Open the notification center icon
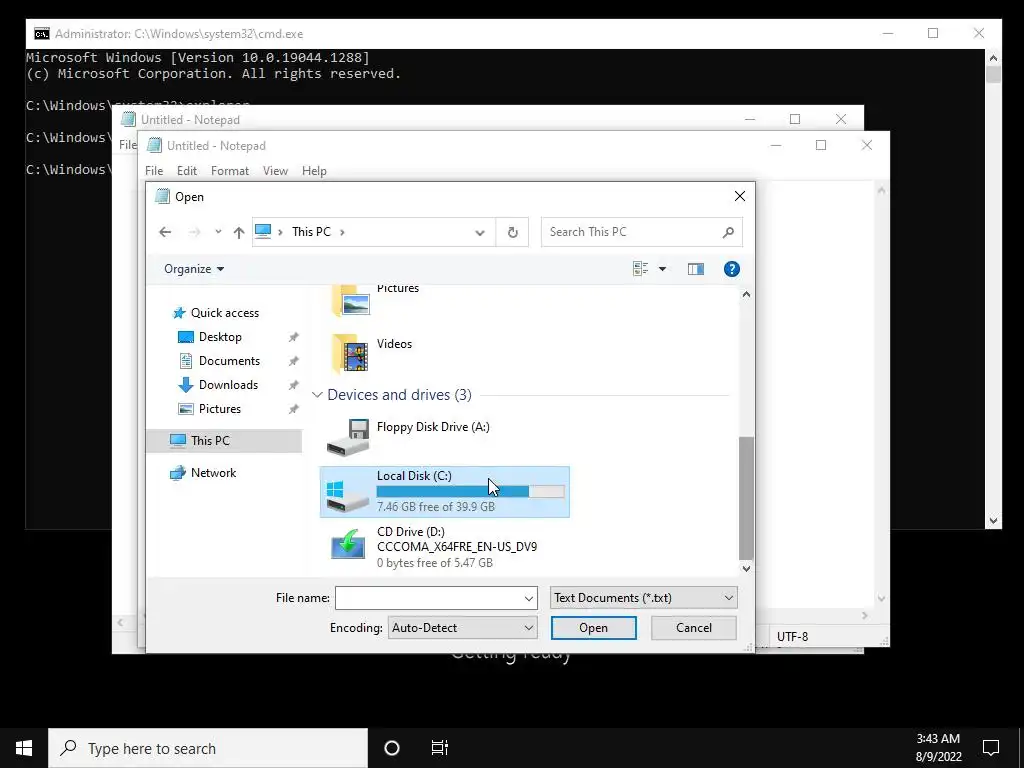 [991, 748]
